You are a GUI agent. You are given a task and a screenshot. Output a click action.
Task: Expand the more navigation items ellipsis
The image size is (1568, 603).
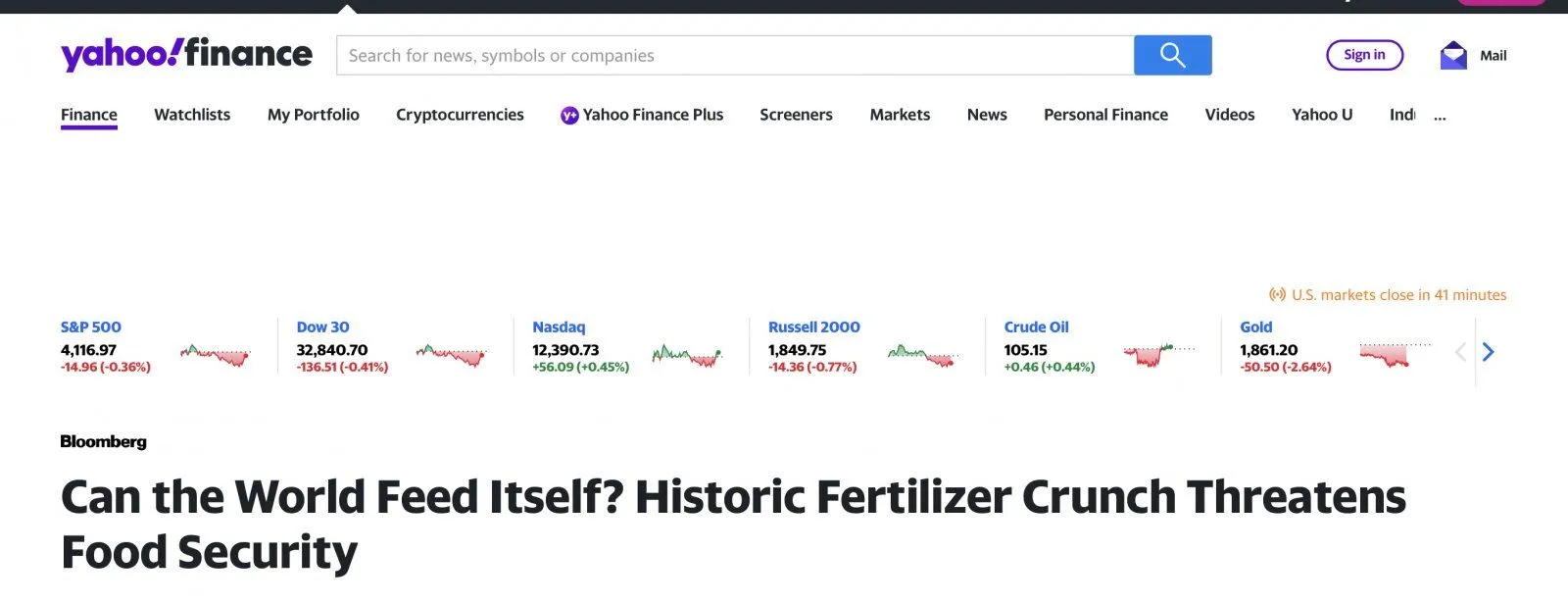point(1440,116)
